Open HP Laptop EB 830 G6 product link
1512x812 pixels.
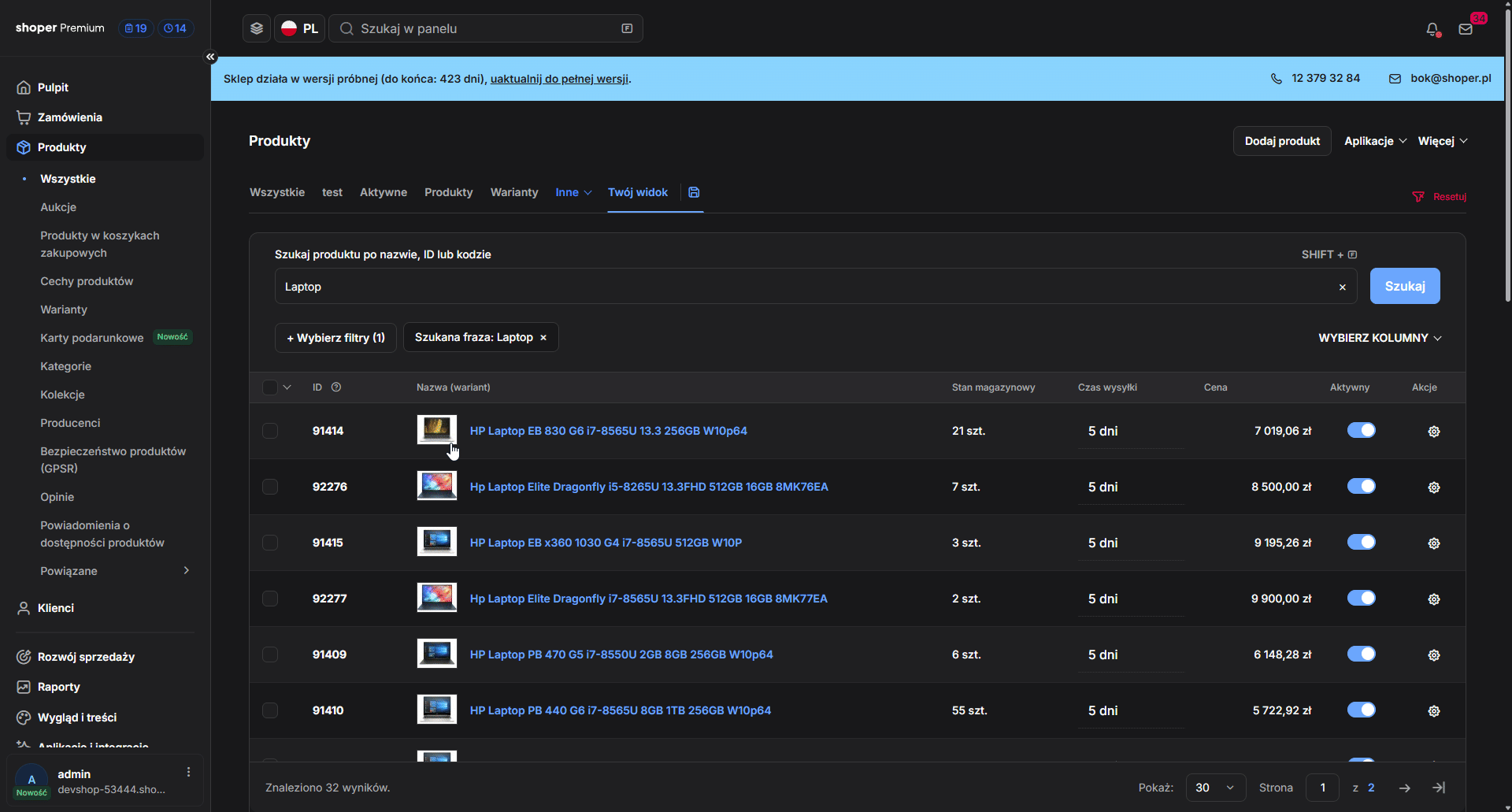coord(609,431)
